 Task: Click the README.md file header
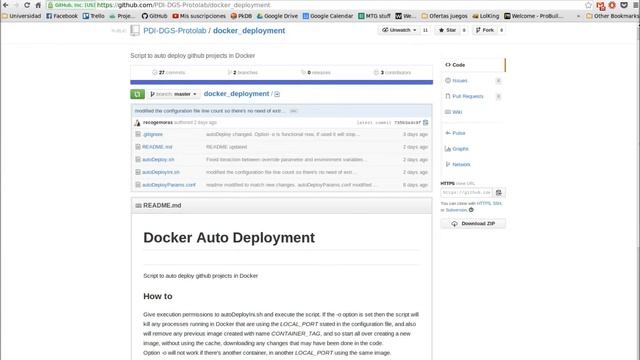tap(282, 206)
